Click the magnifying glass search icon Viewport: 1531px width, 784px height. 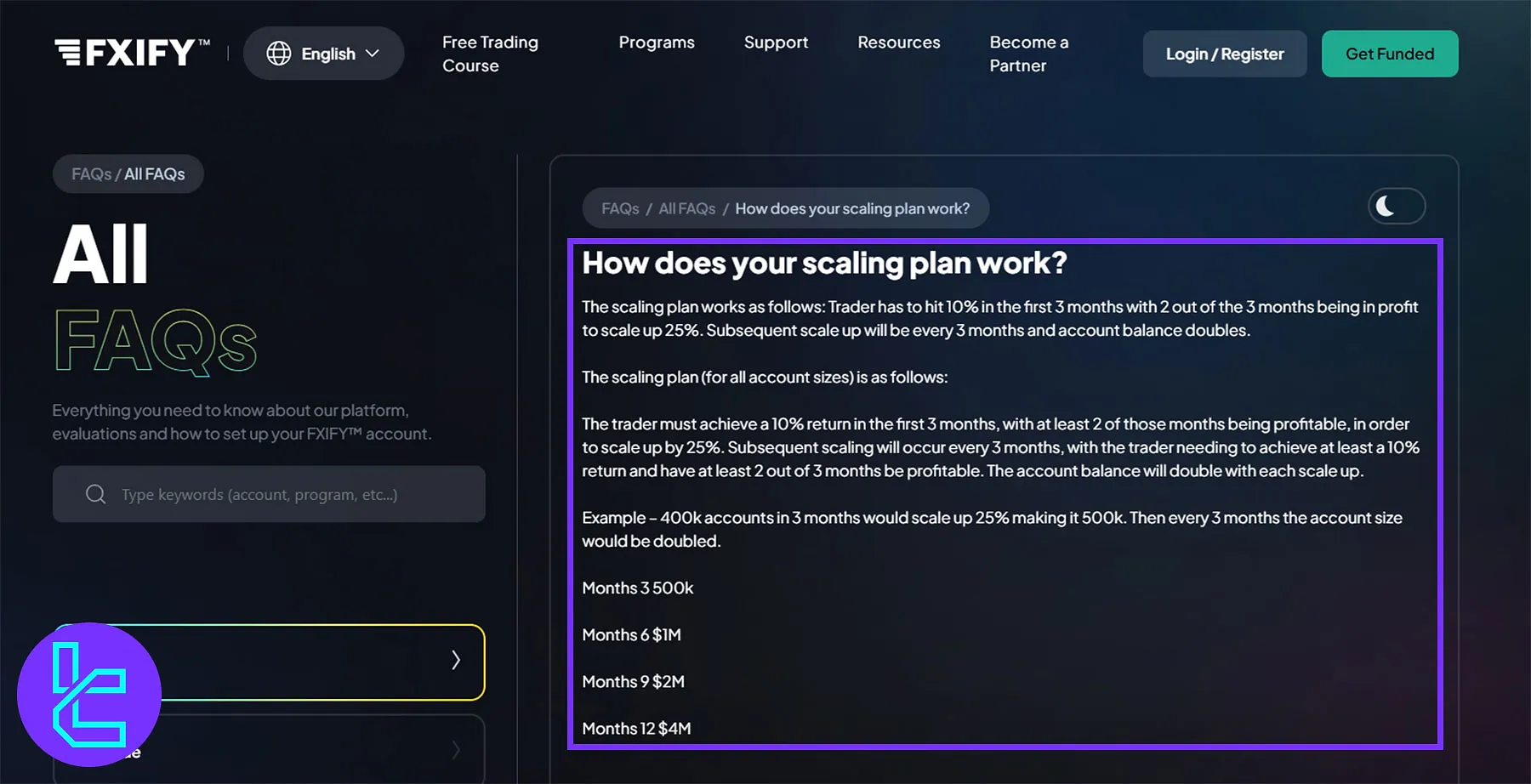click(96, 494)
